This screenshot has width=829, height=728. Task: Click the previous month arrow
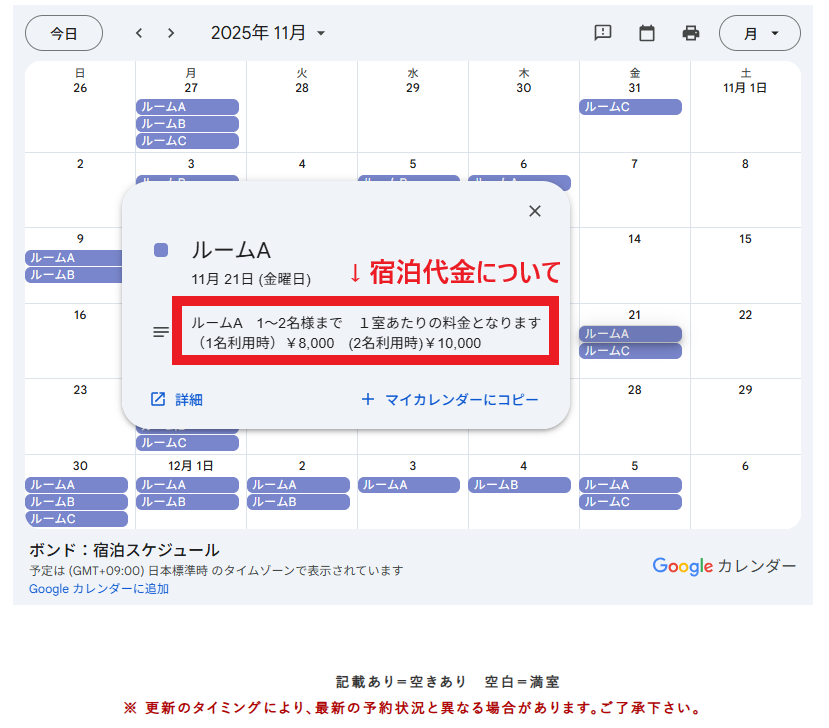click(139, 33)
